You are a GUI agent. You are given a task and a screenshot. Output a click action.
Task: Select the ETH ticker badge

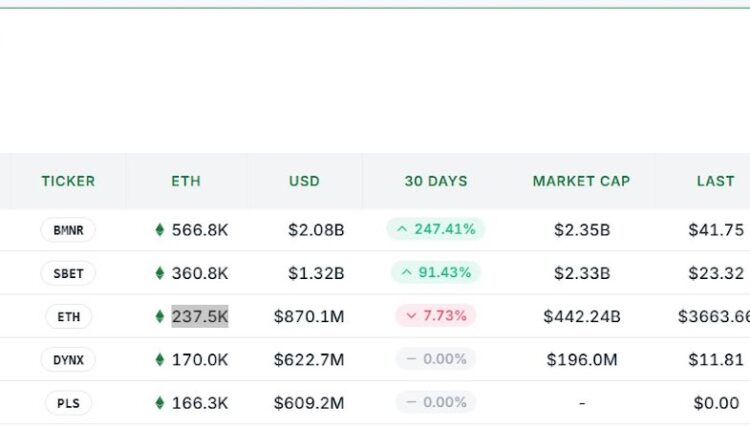68,317
